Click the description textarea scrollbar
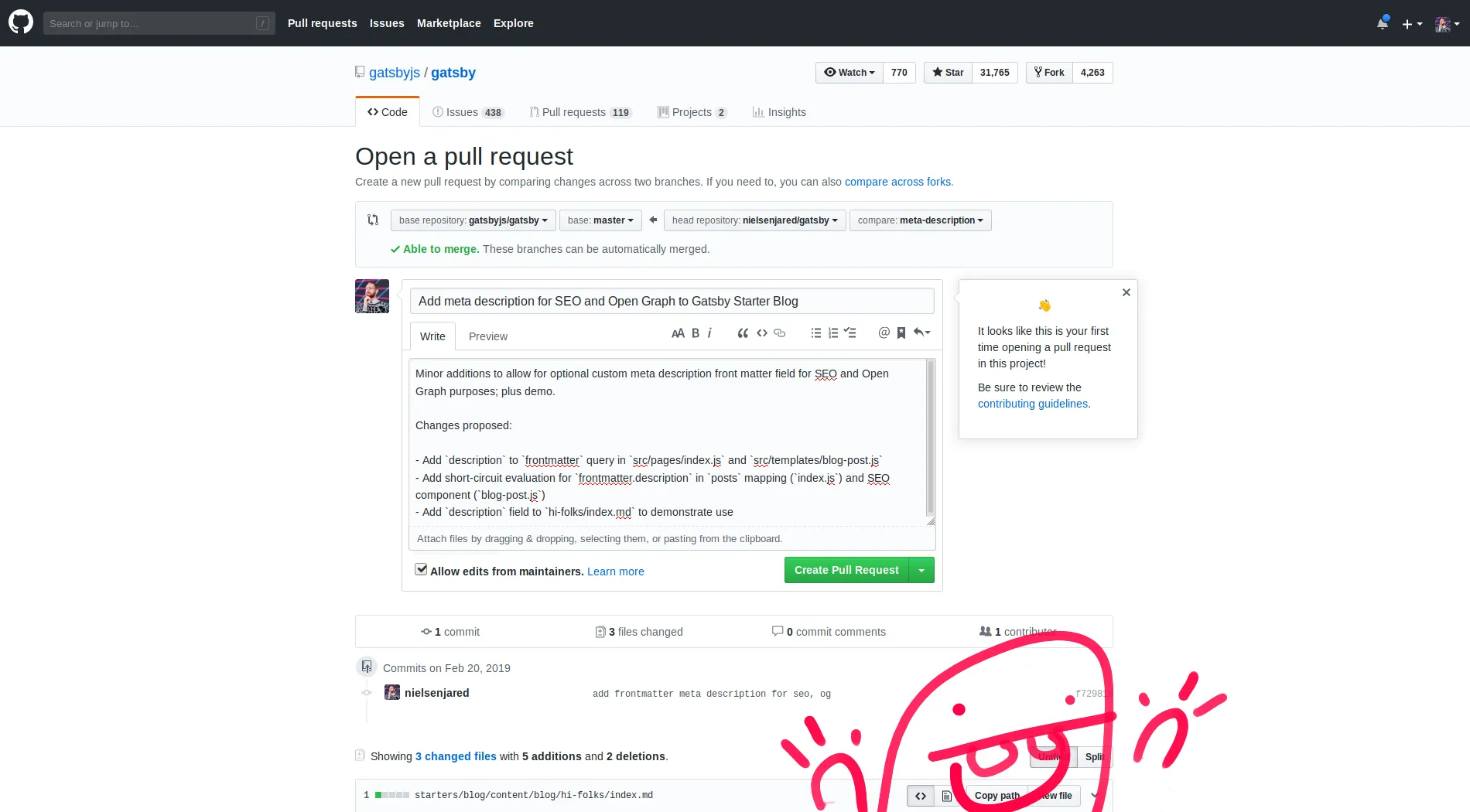Image resolution: width=1470 pixels, height=812 pixels. [x=930, y=438]
